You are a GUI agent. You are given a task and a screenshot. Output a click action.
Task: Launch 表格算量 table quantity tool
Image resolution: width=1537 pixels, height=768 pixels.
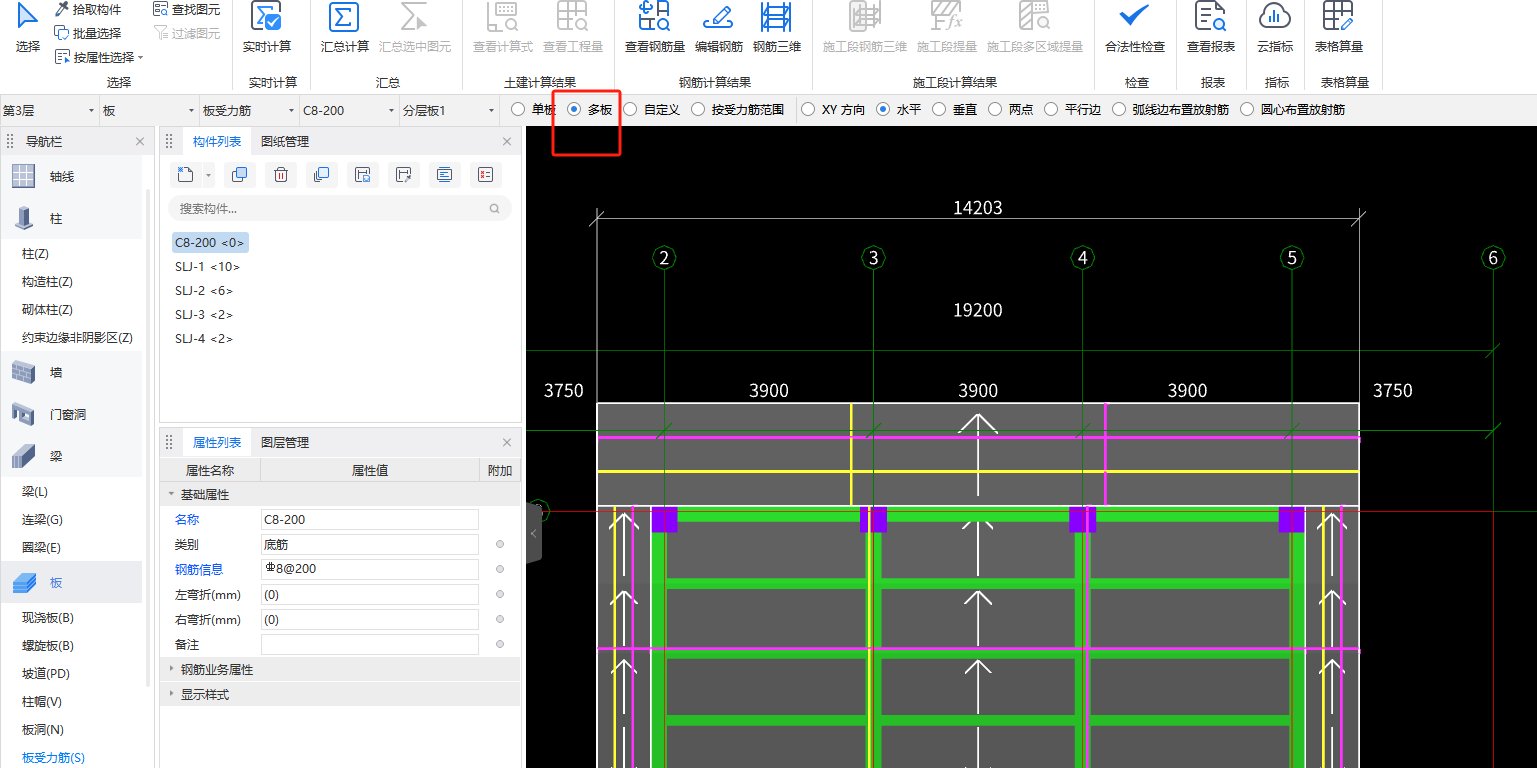coord(1339,28)
